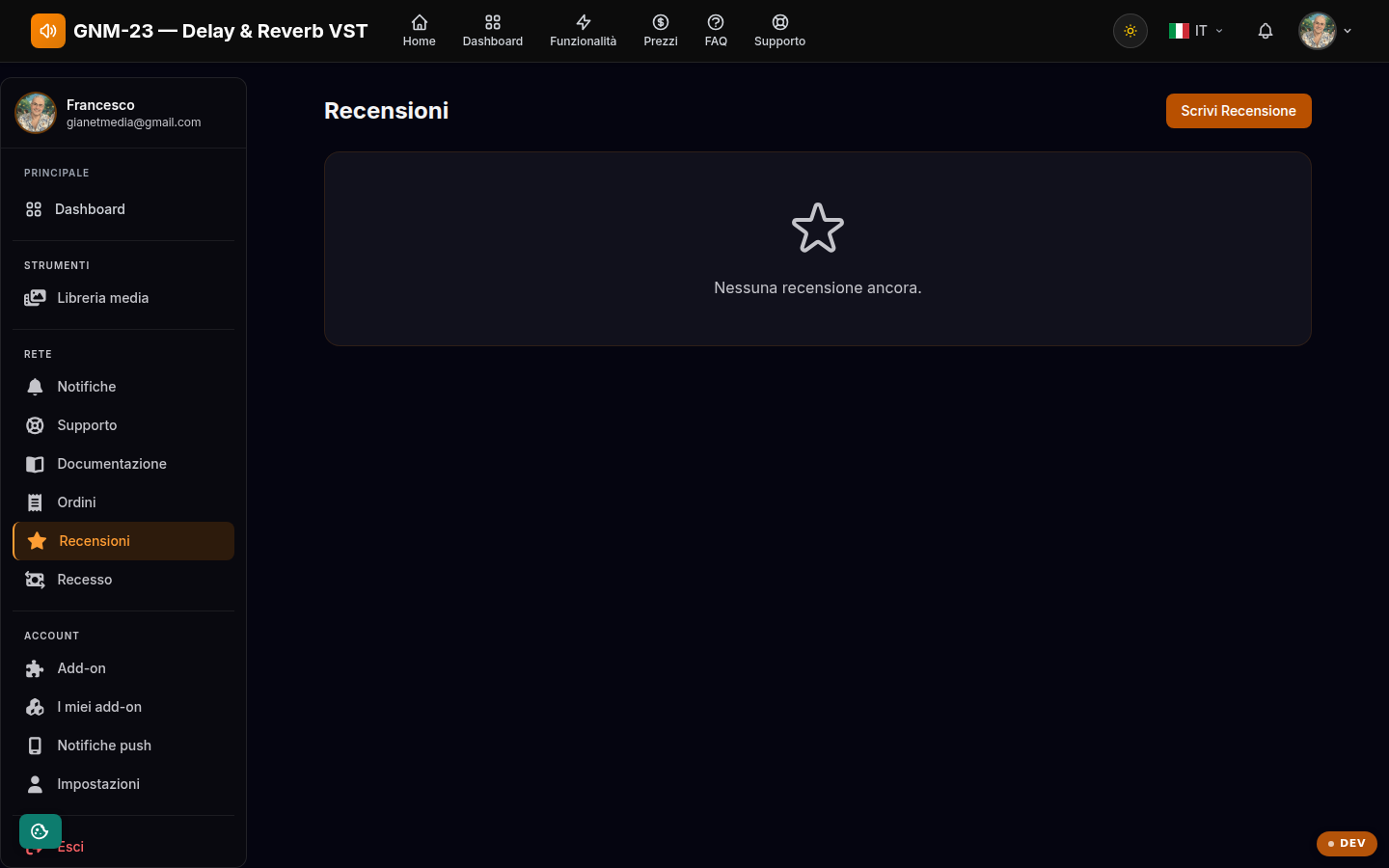Click the sidebar Supporto lifebuoy icon

pos(35,425)
